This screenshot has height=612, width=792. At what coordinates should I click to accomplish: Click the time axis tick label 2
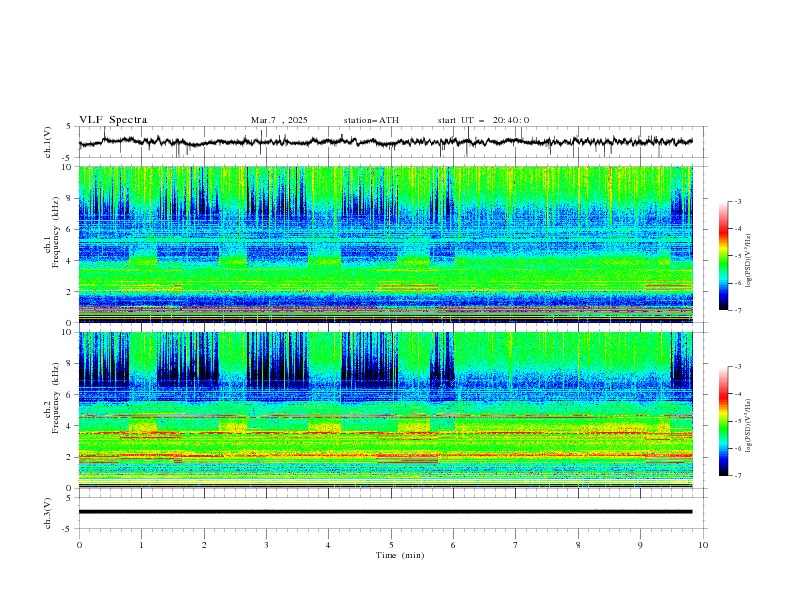point(204,545)
